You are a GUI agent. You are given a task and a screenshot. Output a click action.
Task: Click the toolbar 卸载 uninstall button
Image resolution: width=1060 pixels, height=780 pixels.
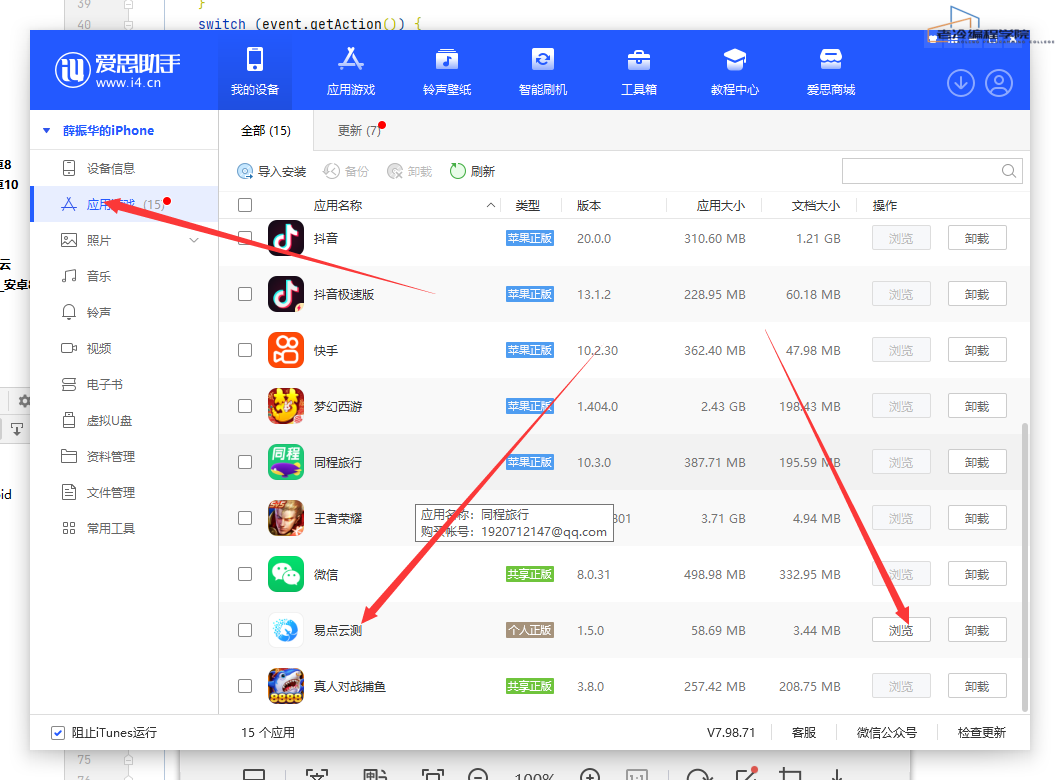pyautogui.click(x=409, y=172)
